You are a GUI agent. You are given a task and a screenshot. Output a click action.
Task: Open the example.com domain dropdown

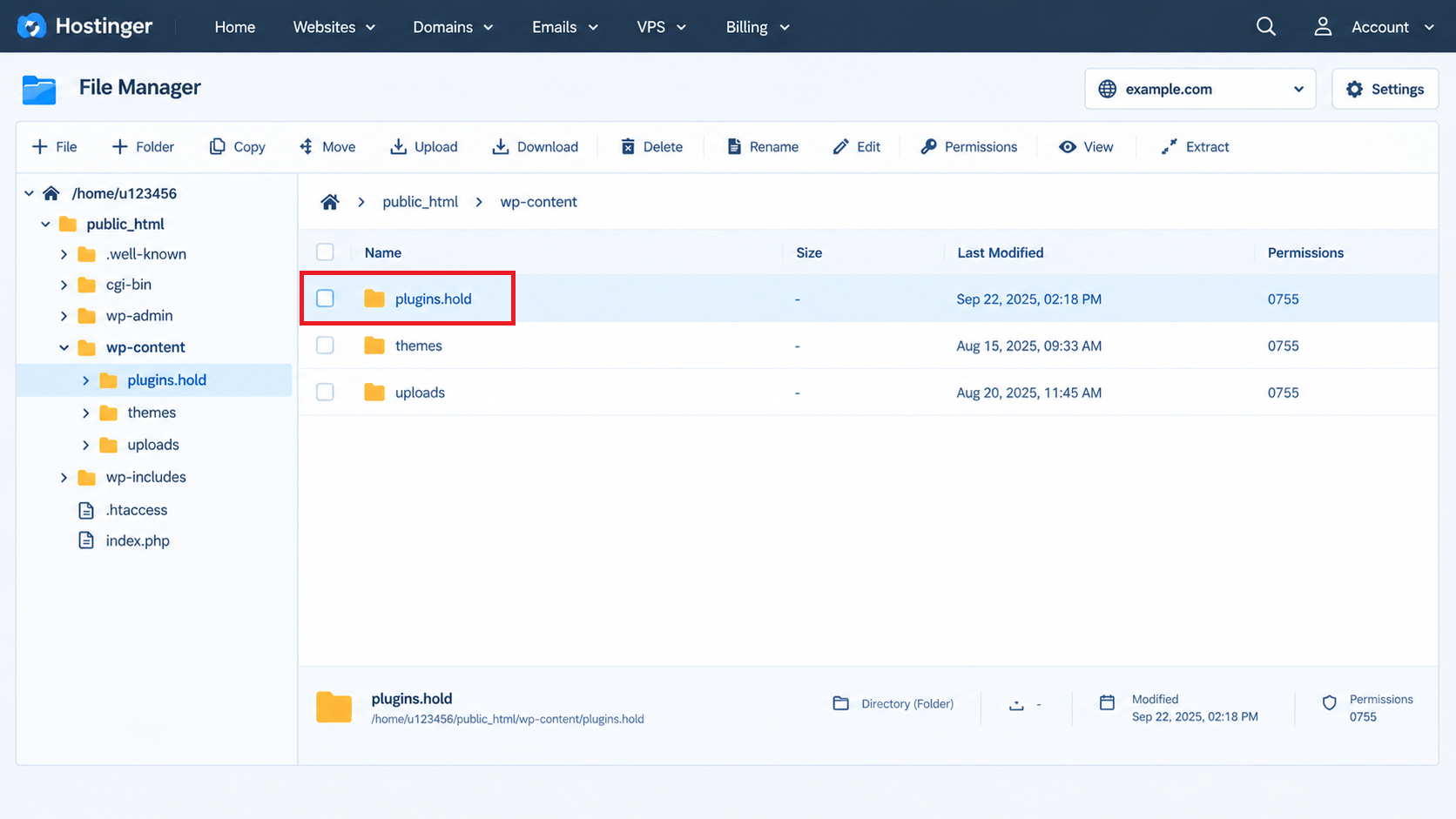click(x=1200, y=89)
